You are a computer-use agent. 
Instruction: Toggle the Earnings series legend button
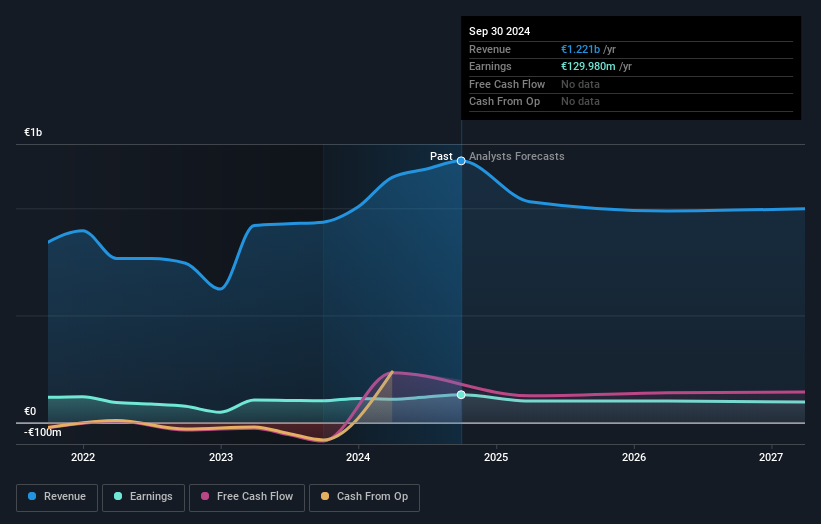pyautogui.click(x=143, y=497)
